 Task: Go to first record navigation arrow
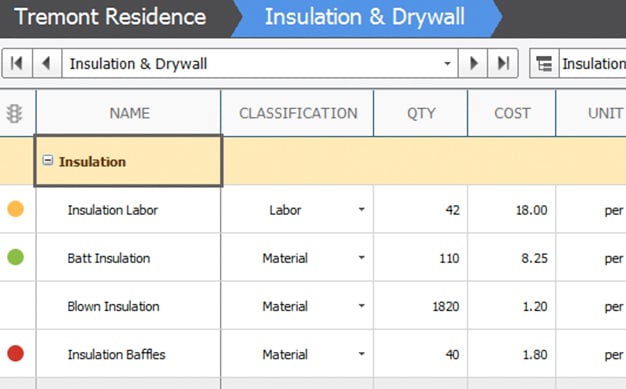[x=17, y=63]
